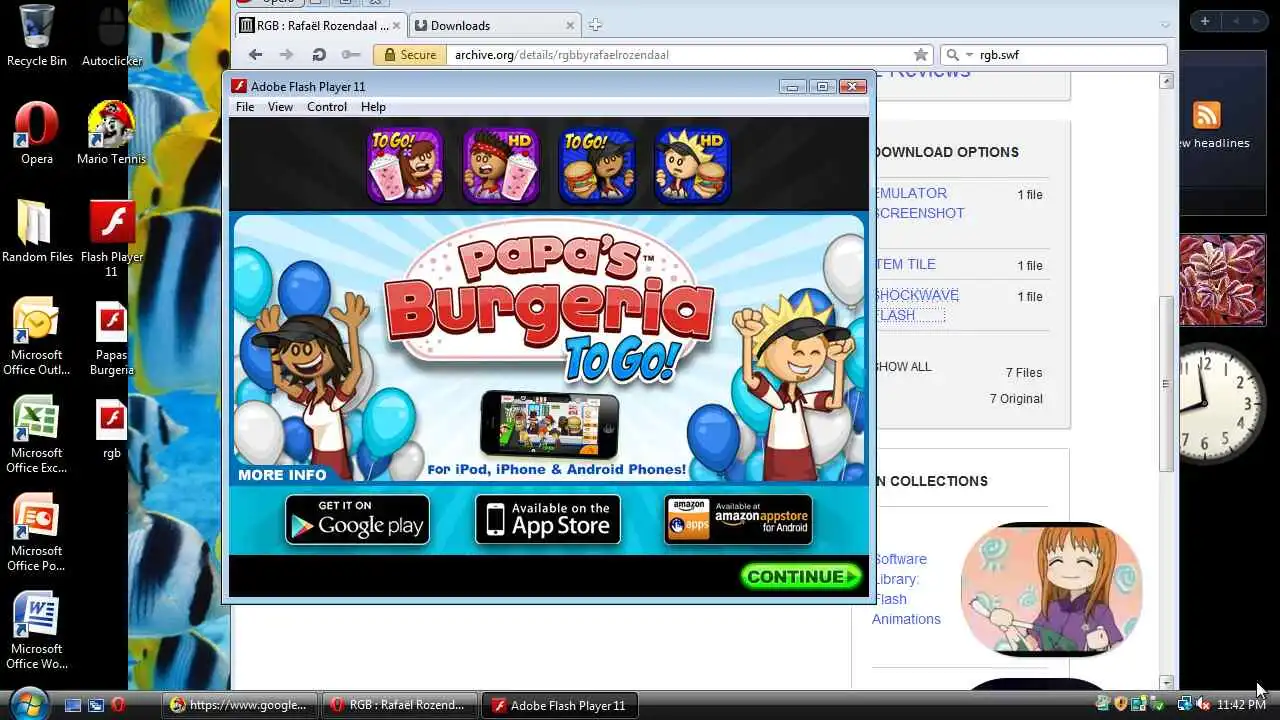Click the Papa's Burgeria To Go banner
This screenshot has height=720, width=1280.
[549, 348]
